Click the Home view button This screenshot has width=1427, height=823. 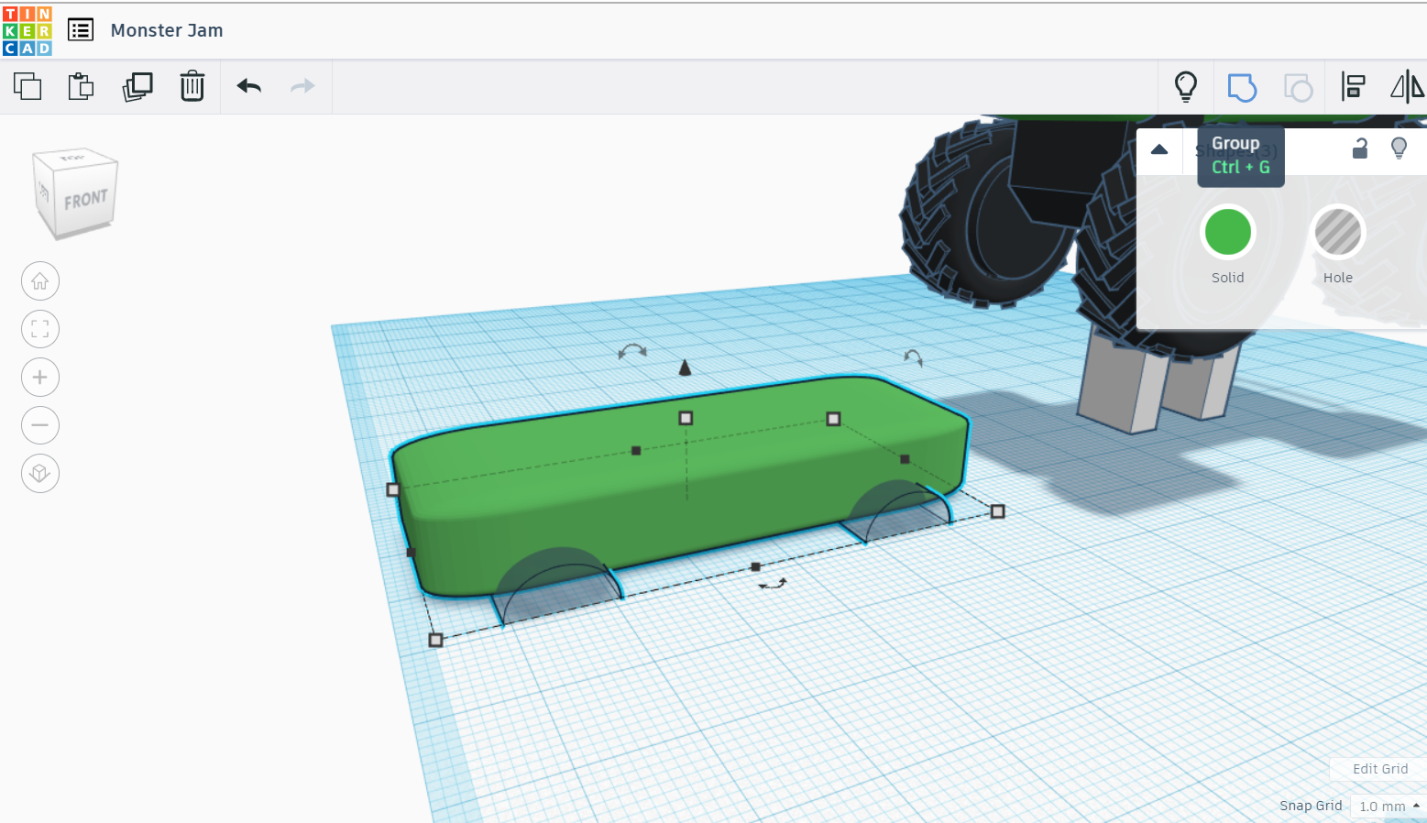[x=40, y=281]
